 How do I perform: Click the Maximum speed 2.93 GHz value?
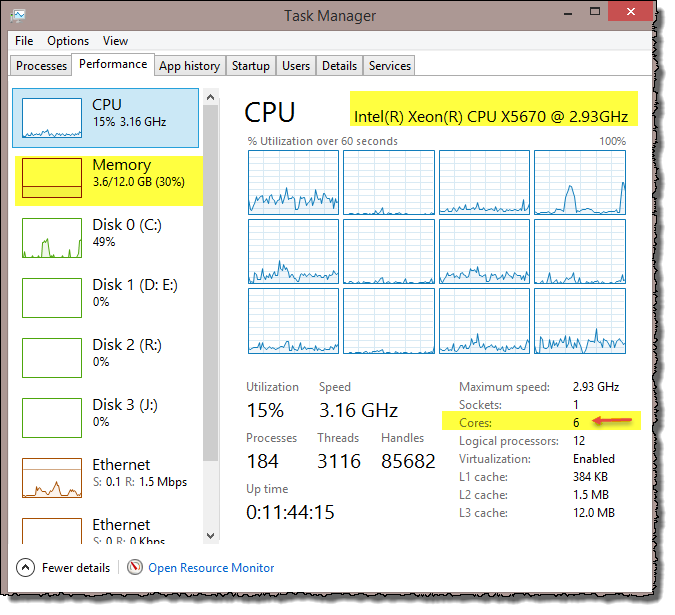point(596,387)
